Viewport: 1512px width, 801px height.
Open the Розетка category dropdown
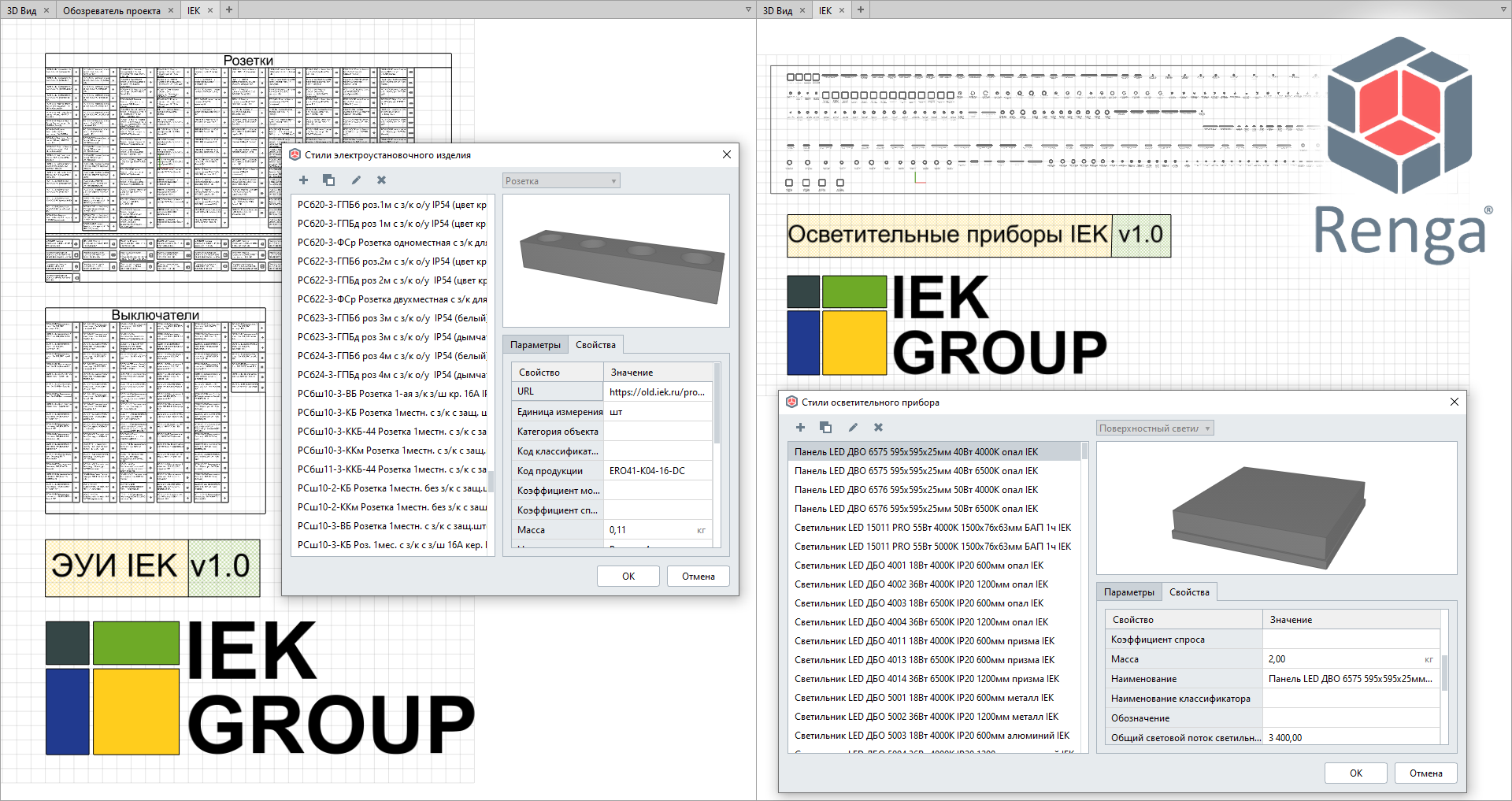click(561, 181)
